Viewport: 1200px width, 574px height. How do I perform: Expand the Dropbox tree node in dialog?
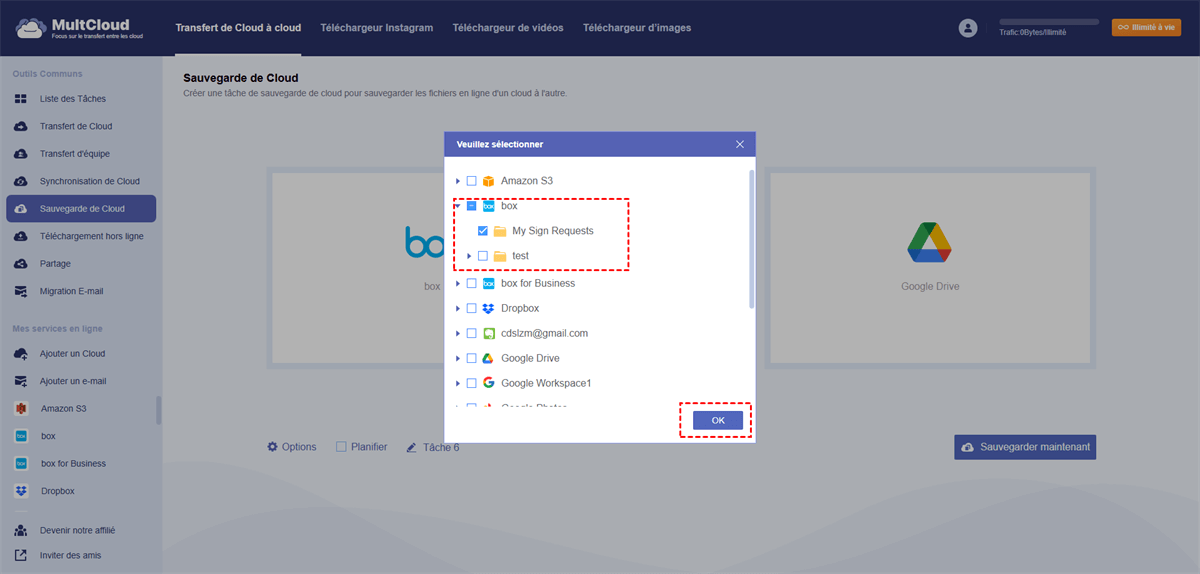[x=458, y=308]
